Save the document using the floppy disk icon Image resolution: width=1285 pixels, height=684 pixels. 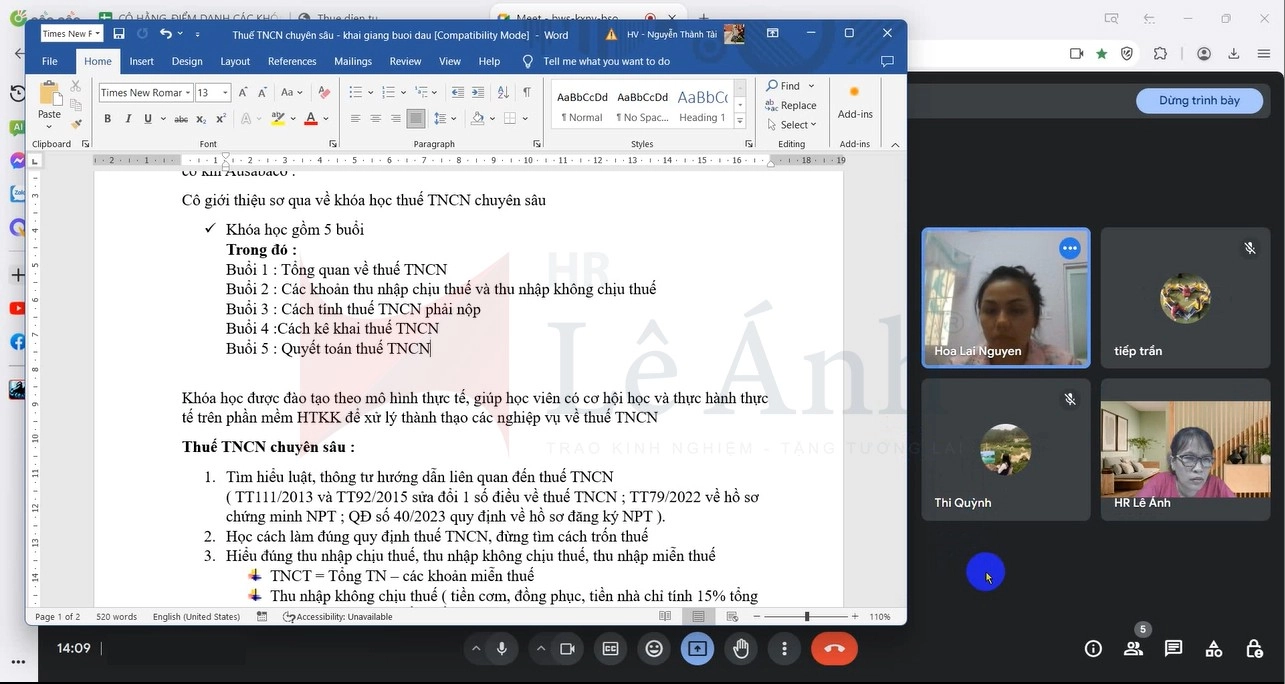pyautogui.click(x=119, y=34)
